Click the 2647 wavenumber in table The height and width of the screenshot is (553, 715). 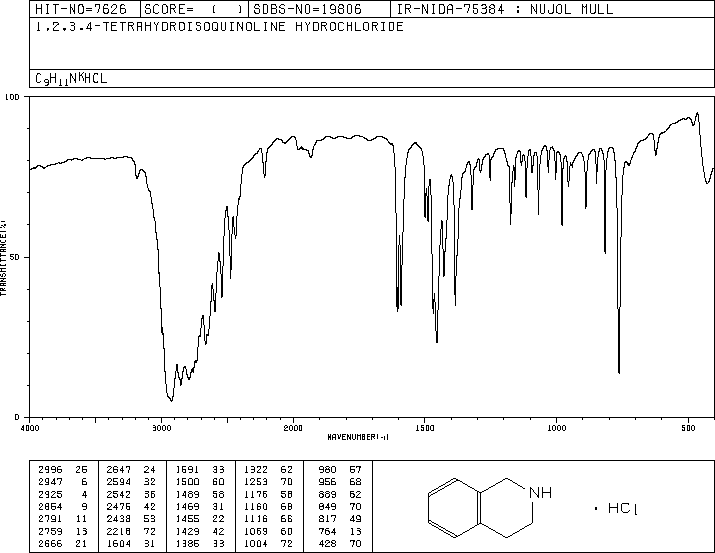pos(119,470)
